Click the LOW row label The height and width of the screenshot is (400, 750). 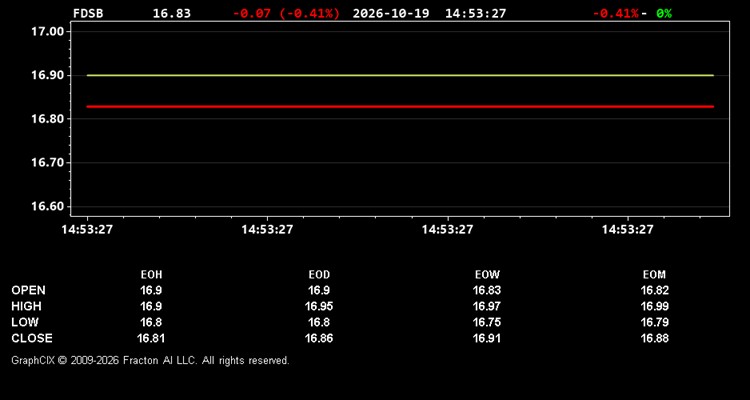(25, 322)
